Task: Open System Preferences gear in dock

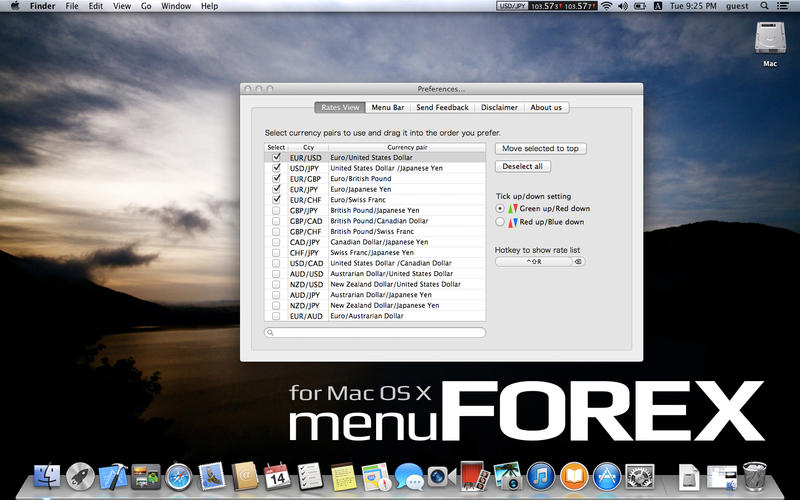Action: tap(639, 477)
